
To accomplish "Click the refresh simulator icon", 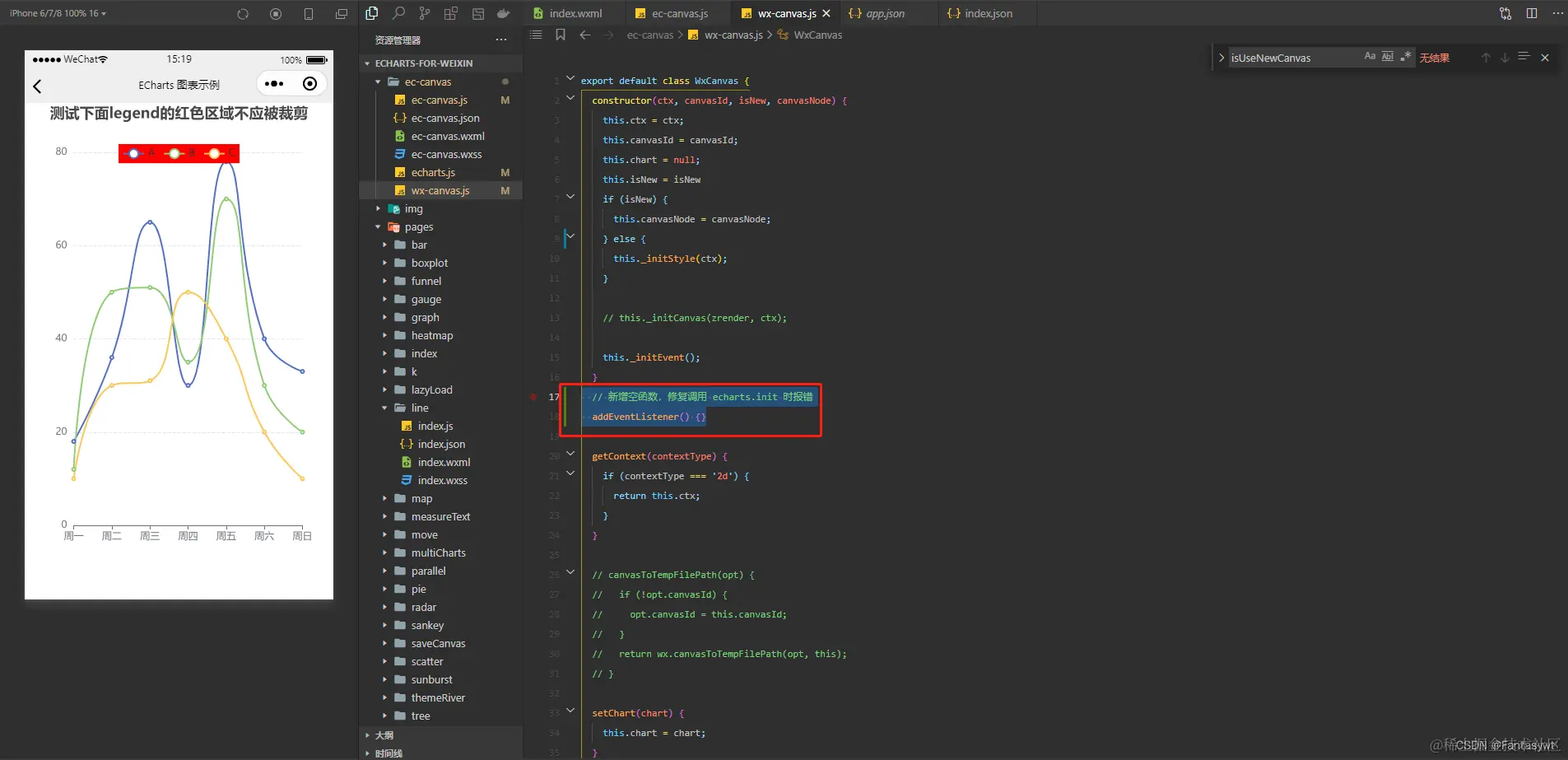I will [x=243, y=14].
